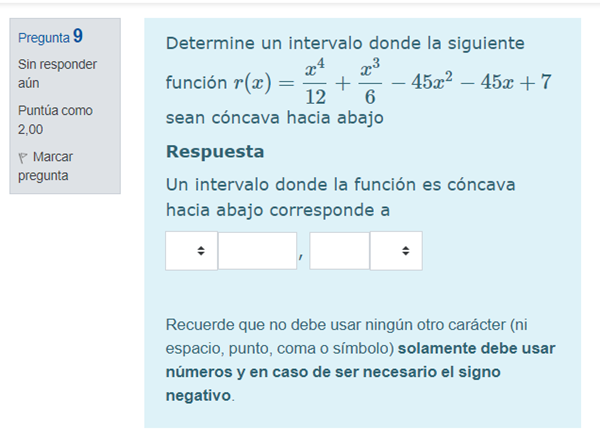Focus the first interval endpoint input
Viewport: 600px width, 445px height.
point(257,251)
